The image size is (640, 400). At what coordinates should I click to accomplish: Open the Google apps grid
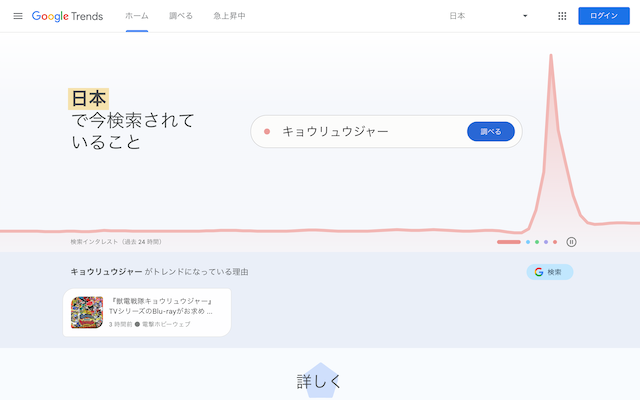click(562, 16)
